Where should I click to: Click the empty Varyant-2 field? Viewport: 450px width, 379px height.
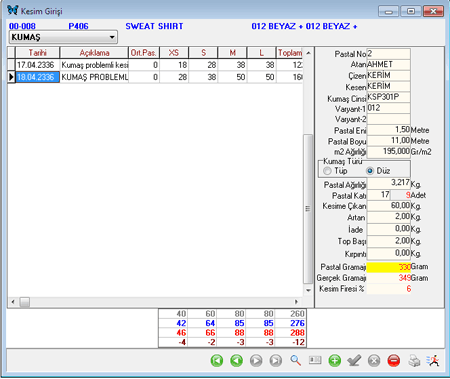388,119
